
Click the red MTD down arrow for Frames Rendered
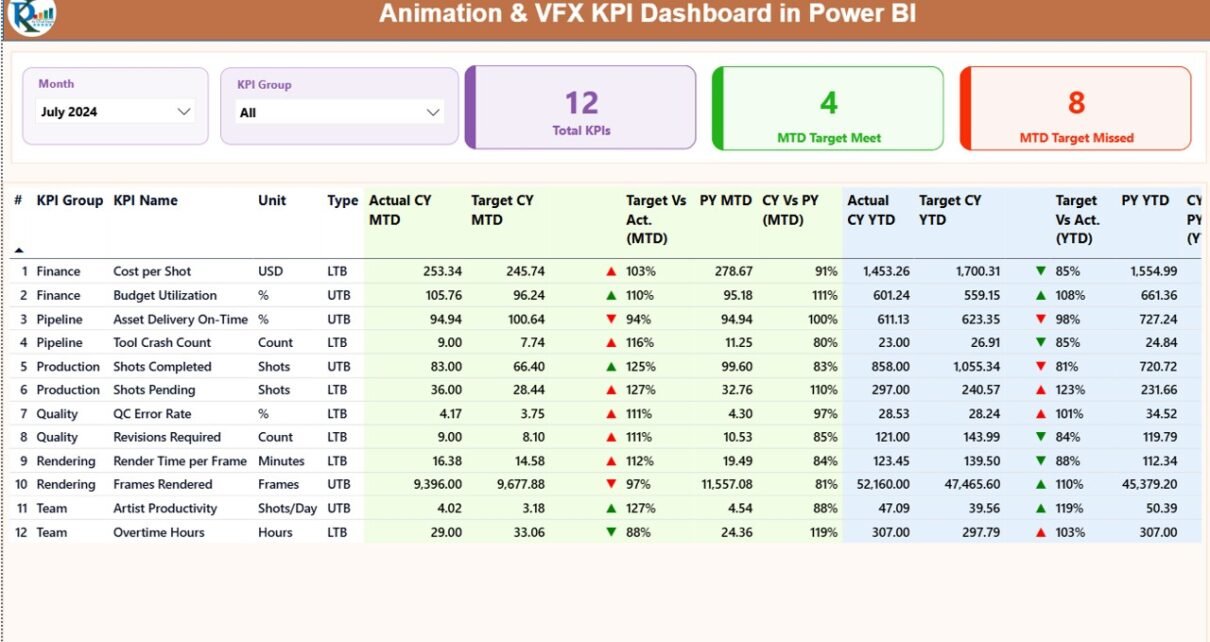coord(611,485)
